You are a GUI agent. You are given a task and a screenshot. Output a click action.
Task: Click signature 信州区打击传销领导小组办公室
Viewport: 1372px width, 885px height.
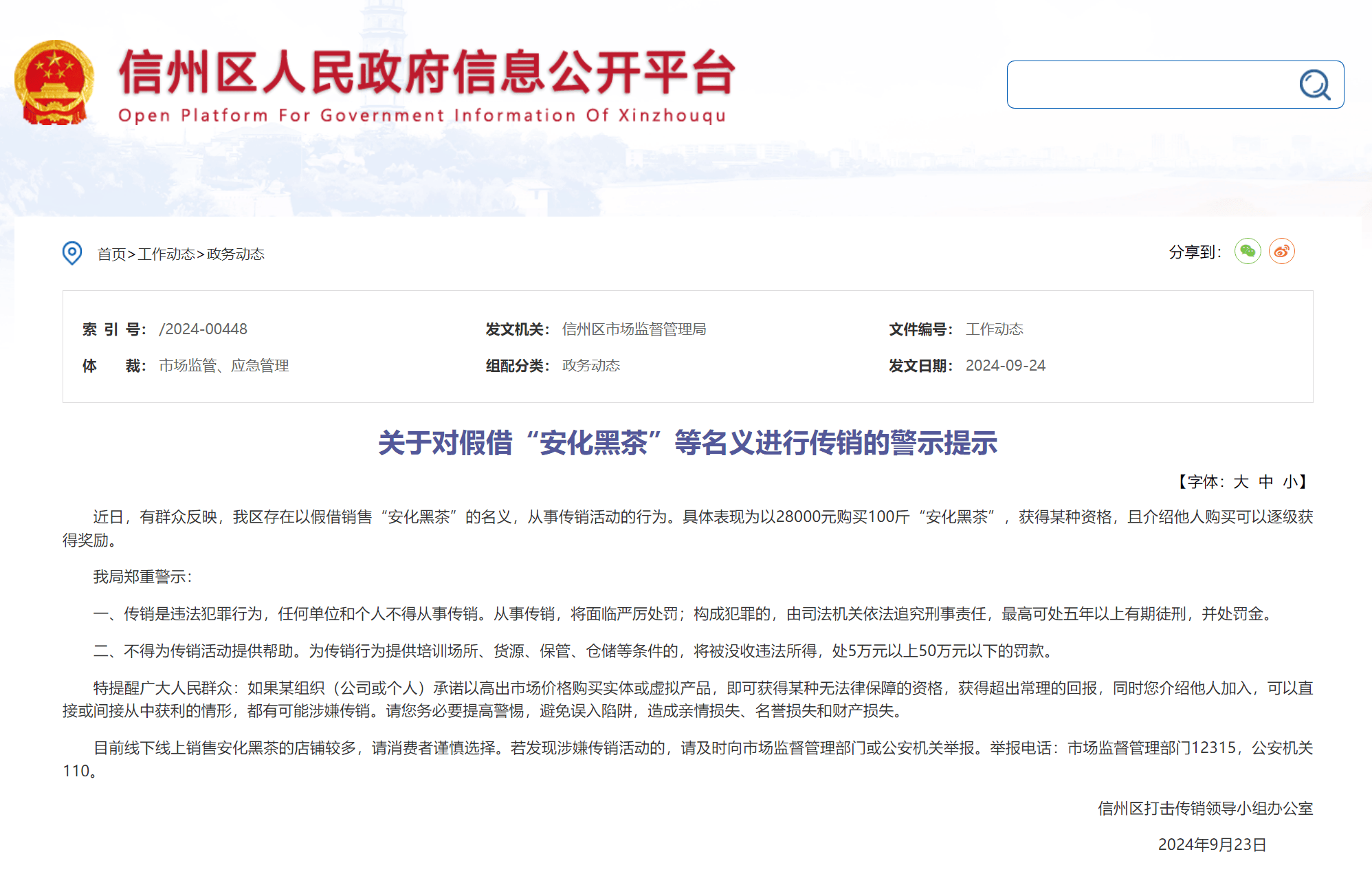pos(1205,808)
